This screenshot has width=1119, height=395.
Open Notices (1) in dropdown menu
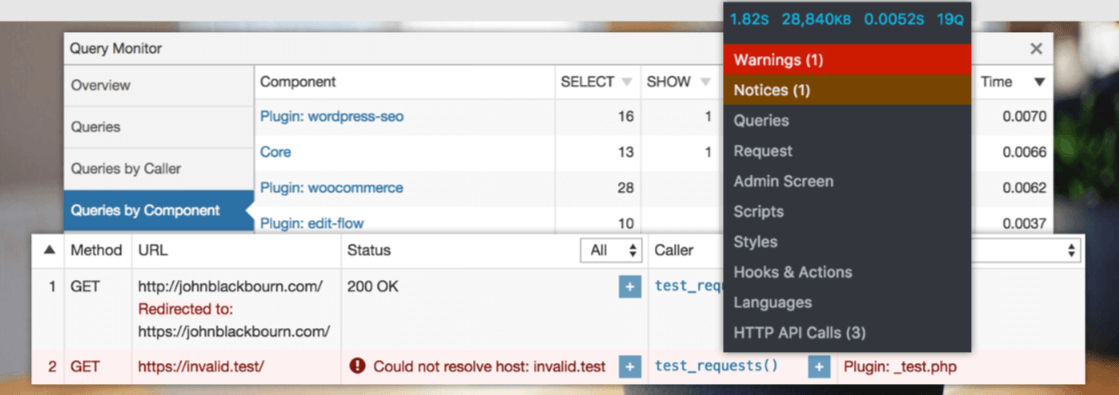pyautogui.click(x=847, y=90)
